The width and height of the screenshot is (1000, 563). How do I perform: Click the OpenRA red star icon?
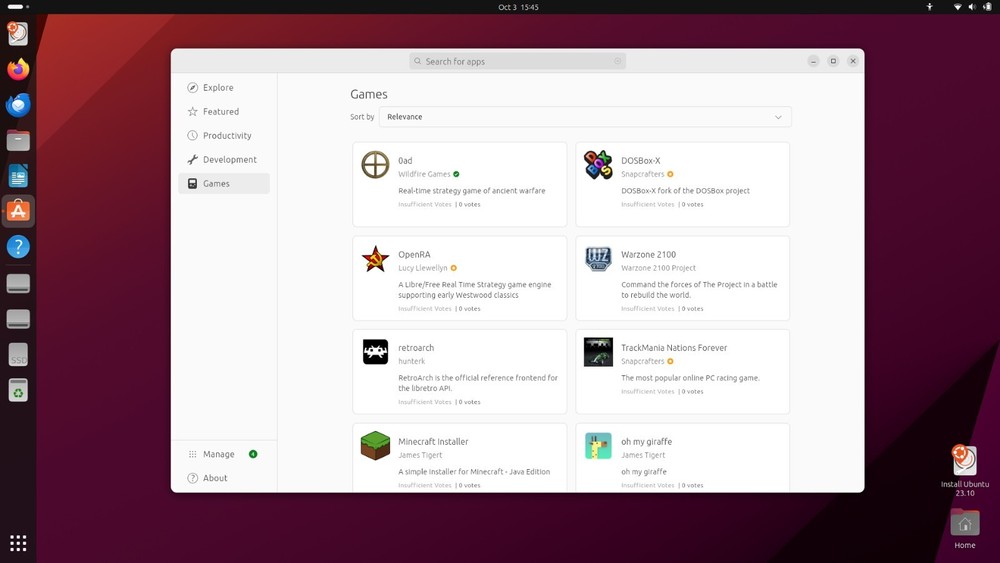point(375,258)
